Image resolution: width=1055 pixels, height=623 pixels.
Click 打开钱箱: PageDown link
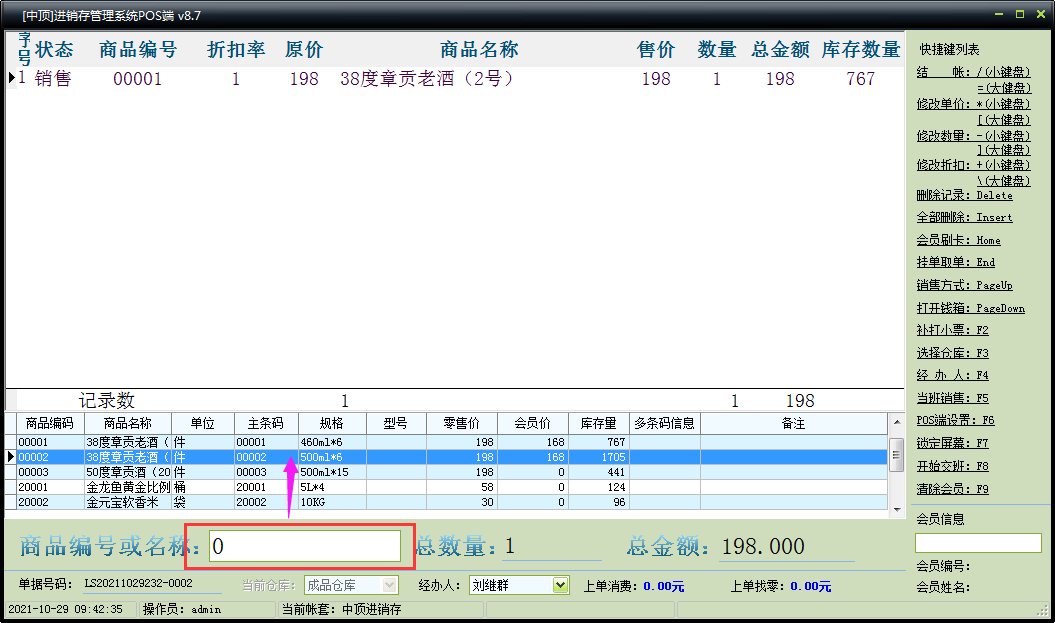(970, 308)
